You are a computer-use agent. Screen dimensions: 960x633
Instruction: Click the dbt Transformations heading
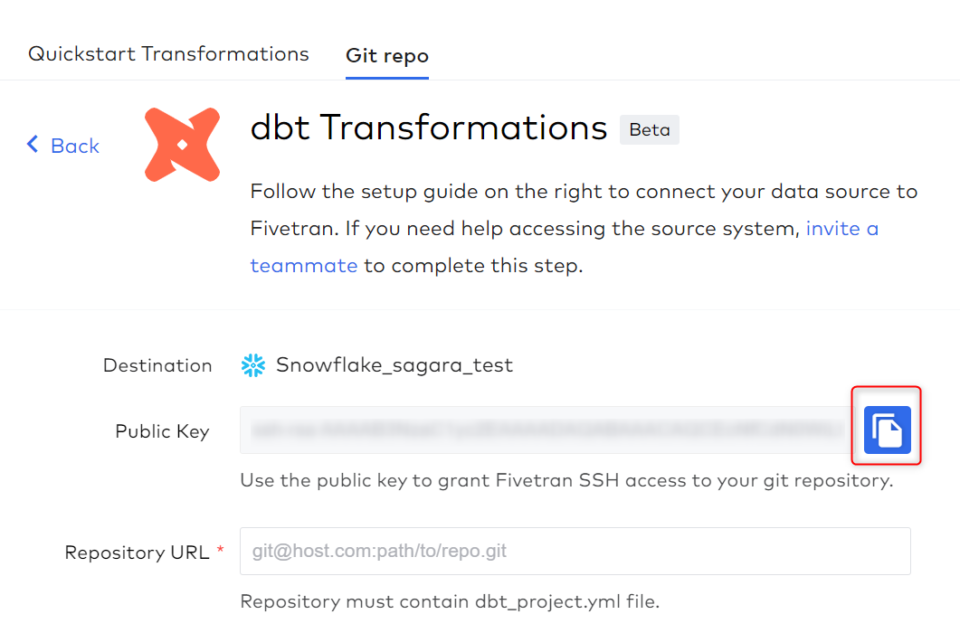427,128
